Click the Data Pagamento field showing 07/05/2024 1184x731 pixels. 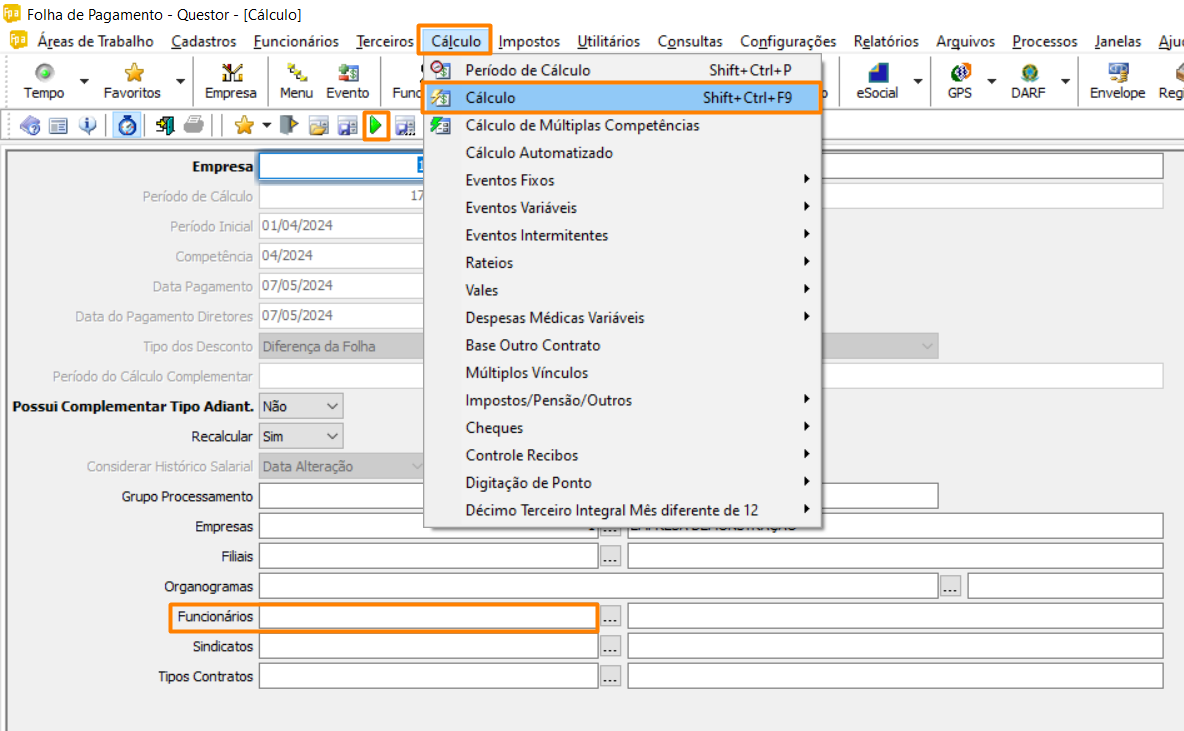coord(341,285)
